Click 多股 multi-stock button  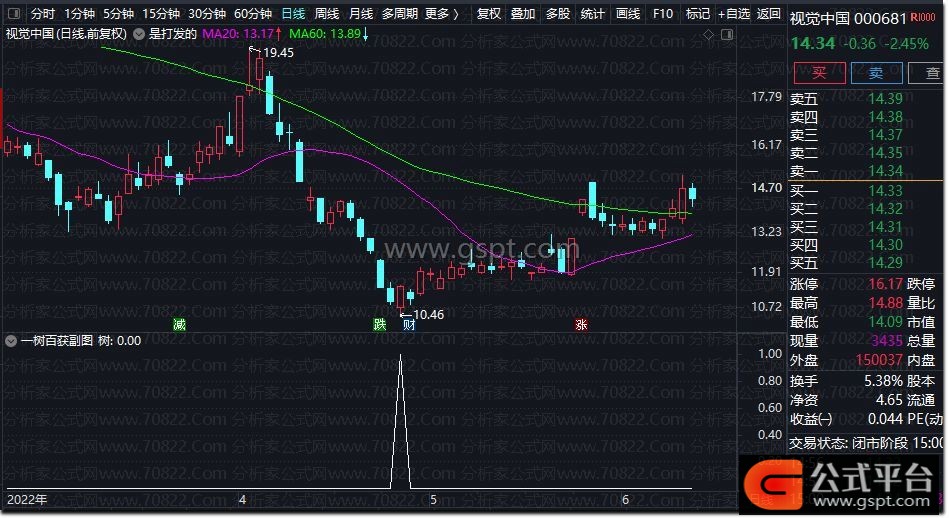click(x=558, y=13)
